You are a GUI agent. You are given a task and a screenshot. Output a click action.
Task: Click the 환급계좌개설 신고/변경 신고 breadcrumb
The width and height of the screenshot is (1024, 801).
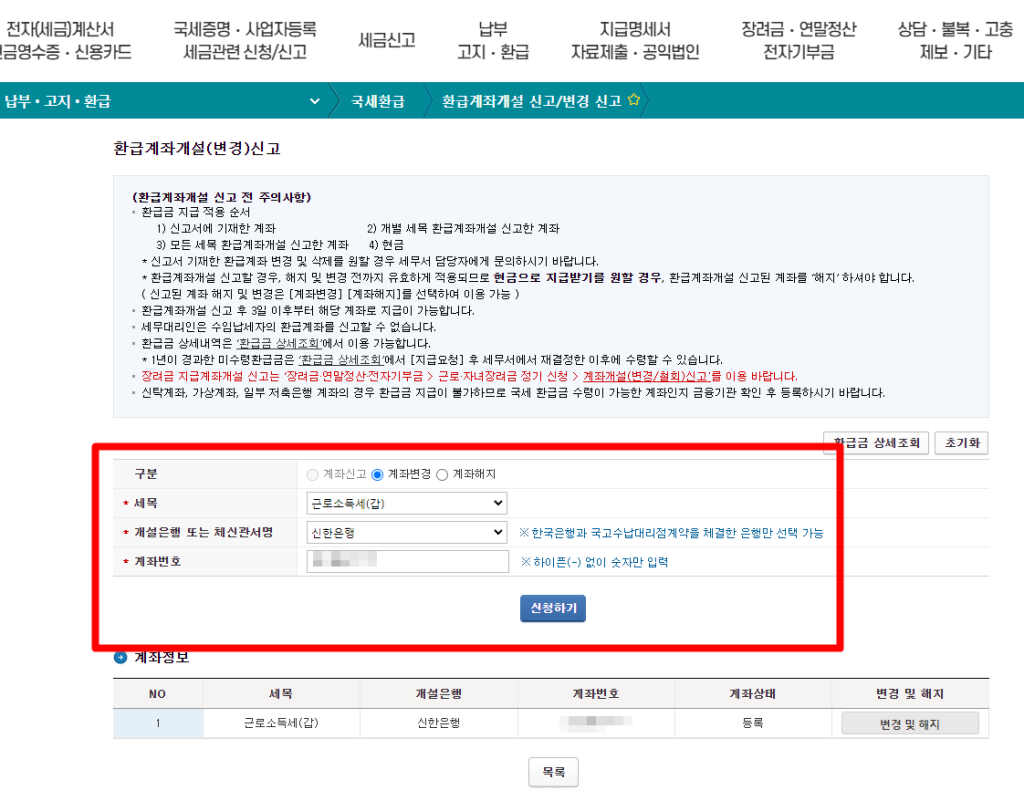click(531, 101)
